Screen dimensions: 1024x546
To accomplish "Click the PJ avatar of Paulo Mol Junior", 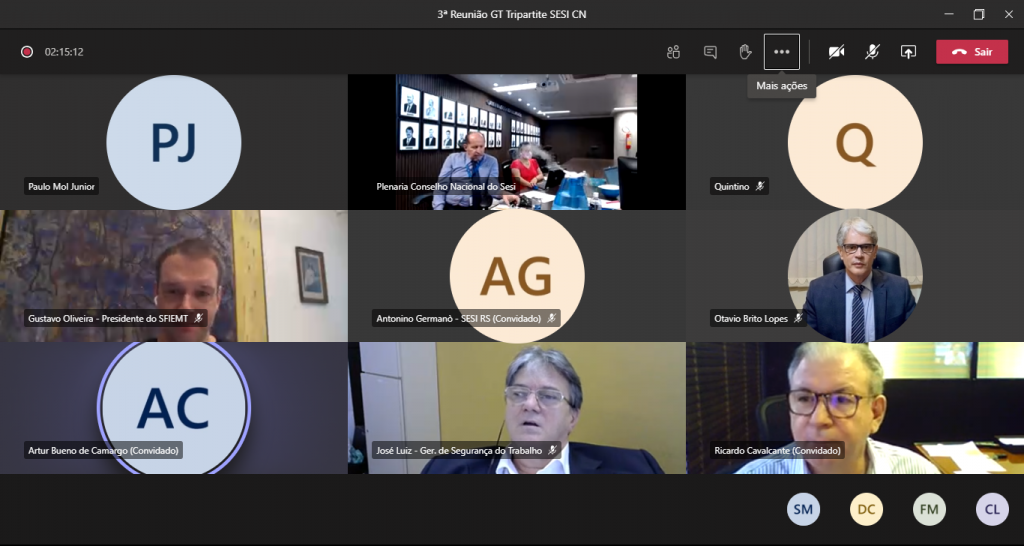I will 174,142.
